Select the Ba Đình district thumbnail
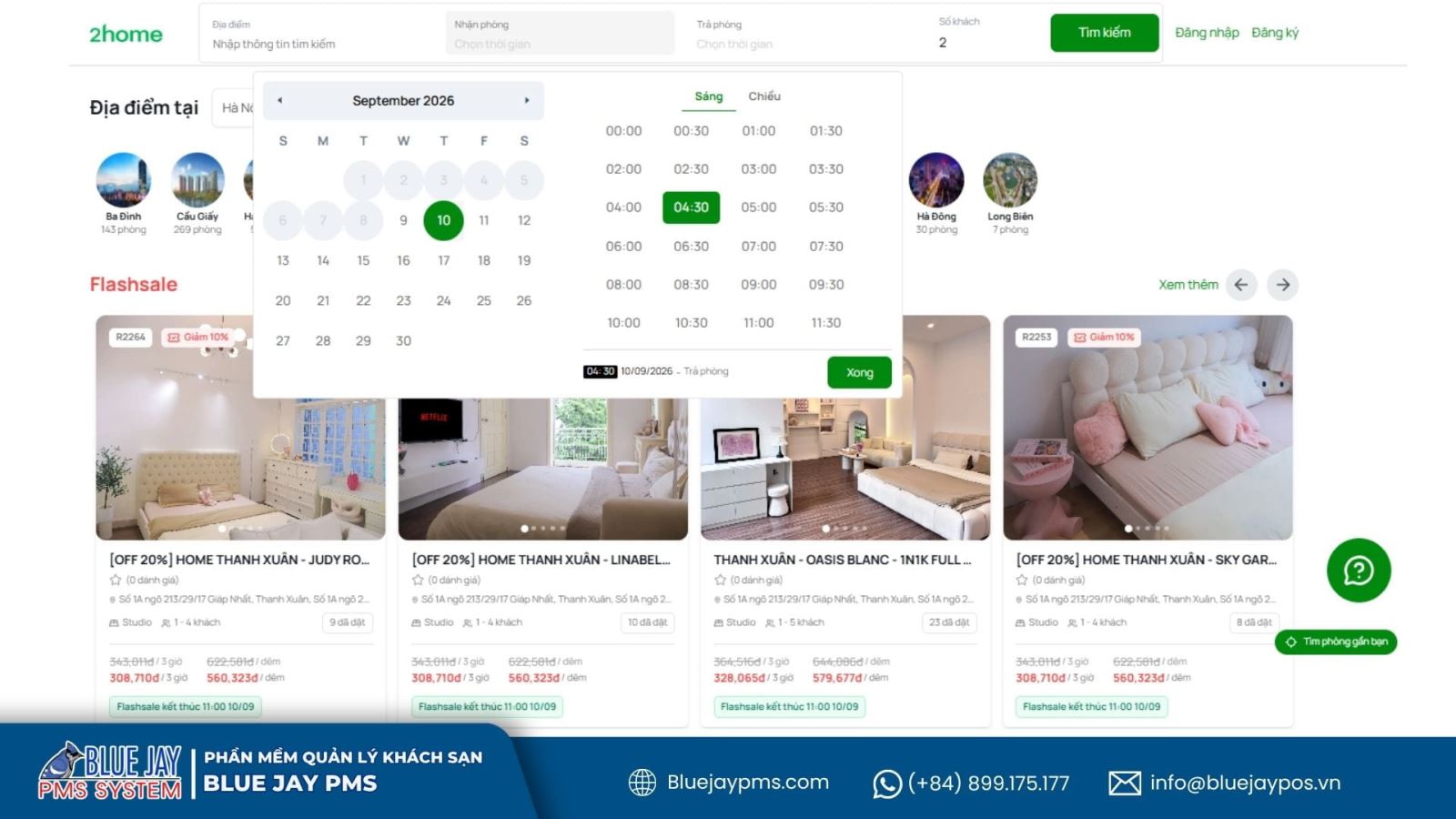This screenshot has height=819, width=1456. [124, 180]
